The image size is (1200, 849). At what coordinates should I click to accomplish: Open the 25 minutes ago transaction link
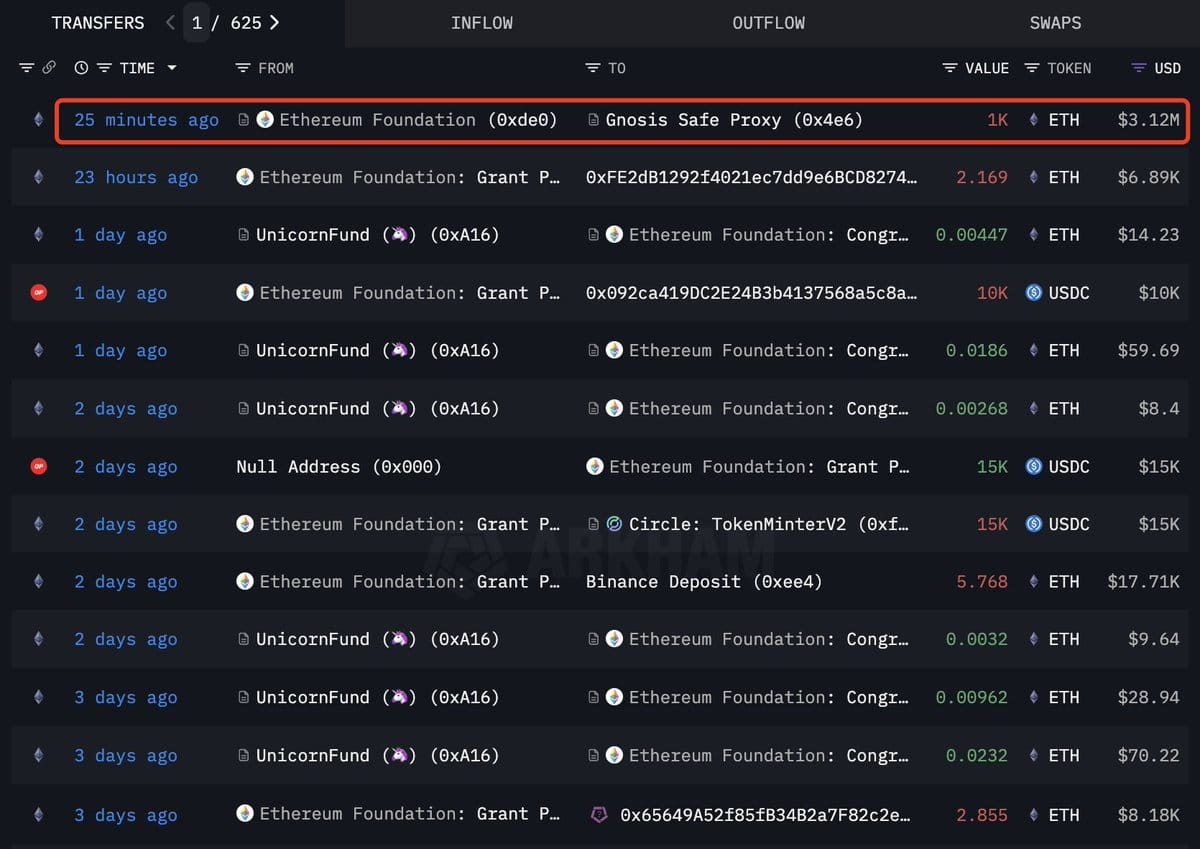pyautogui.click(x=146, y=120)
